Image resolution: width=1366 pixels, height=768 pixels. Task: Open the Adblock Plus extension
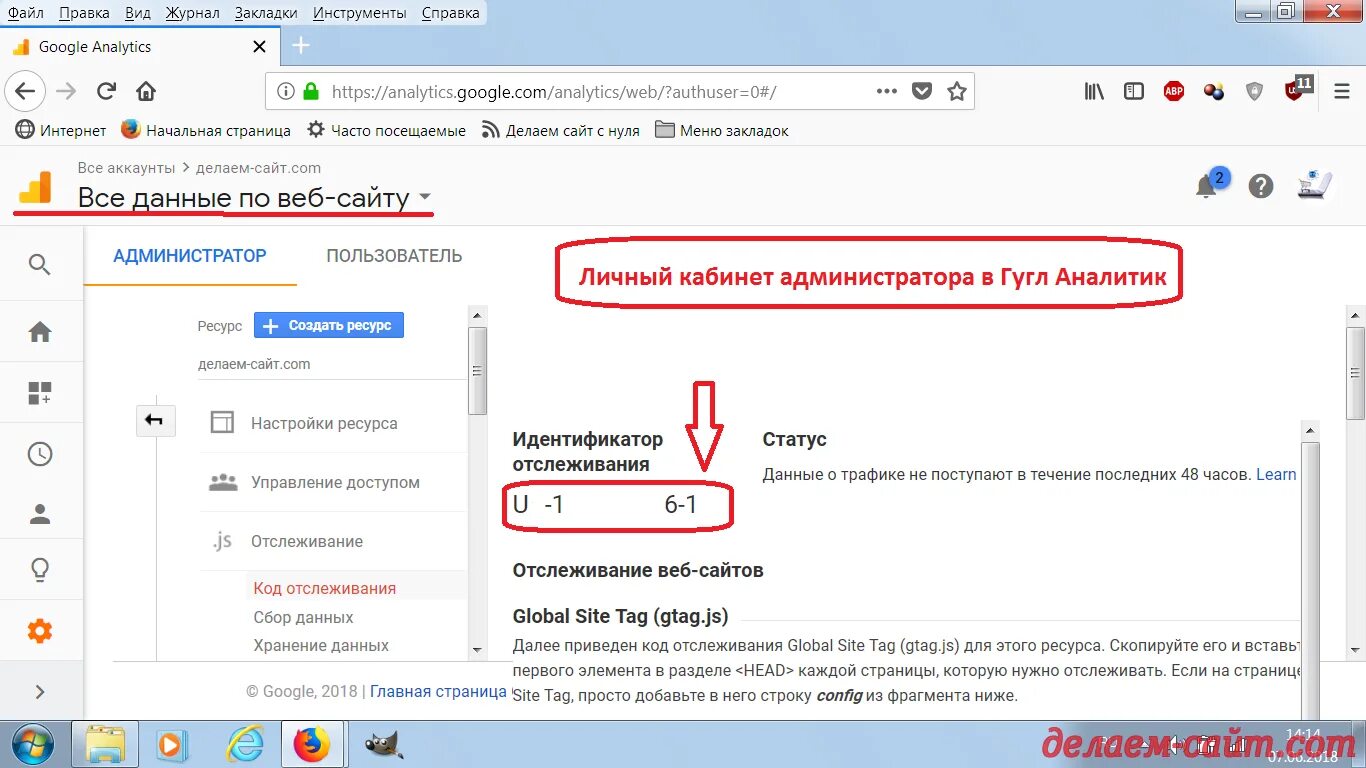pos(1174,91)
